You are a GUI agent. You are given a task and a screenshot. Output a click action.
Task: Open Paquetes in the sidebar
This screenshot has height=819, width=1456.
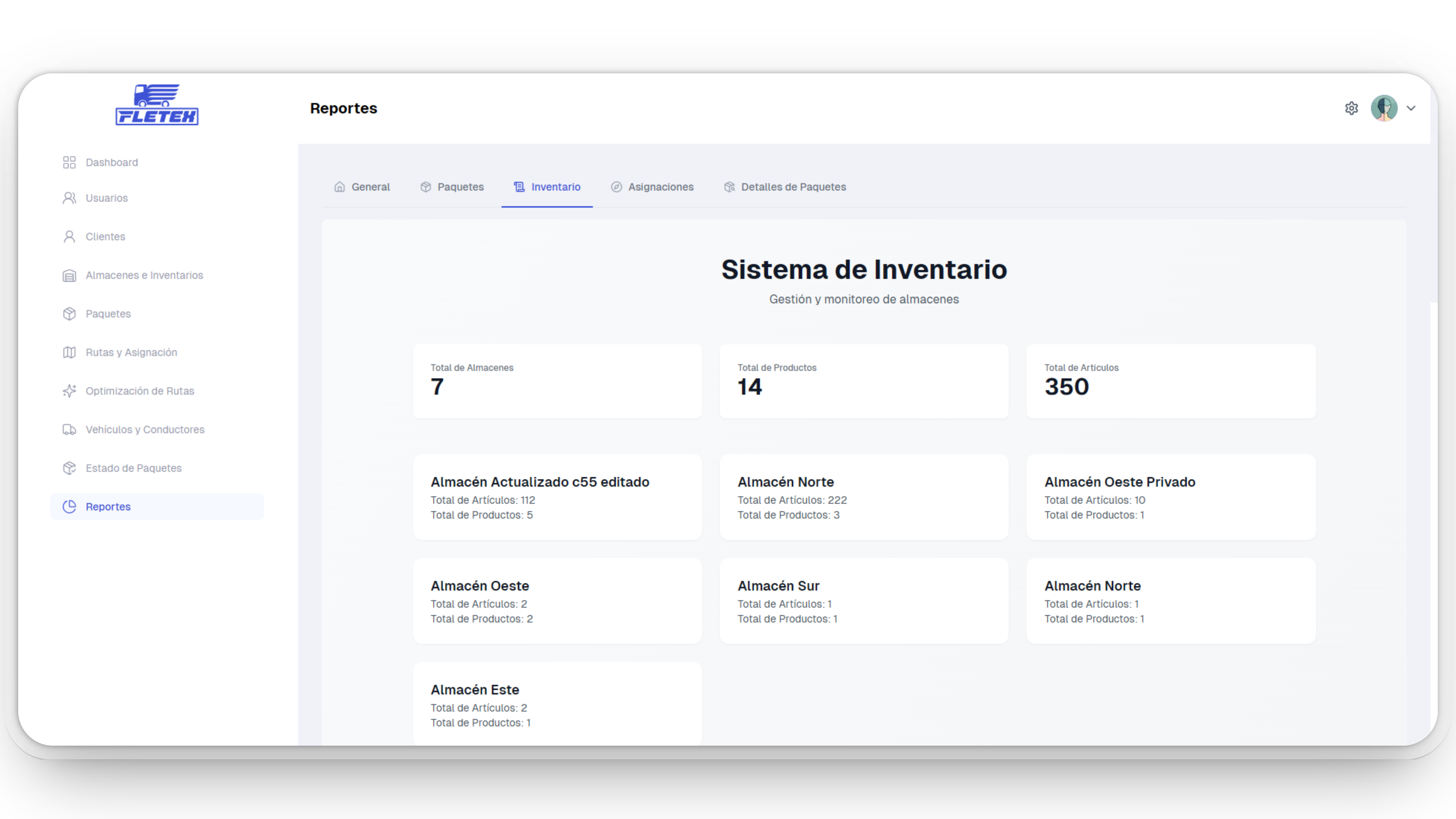tap(157, 314)
